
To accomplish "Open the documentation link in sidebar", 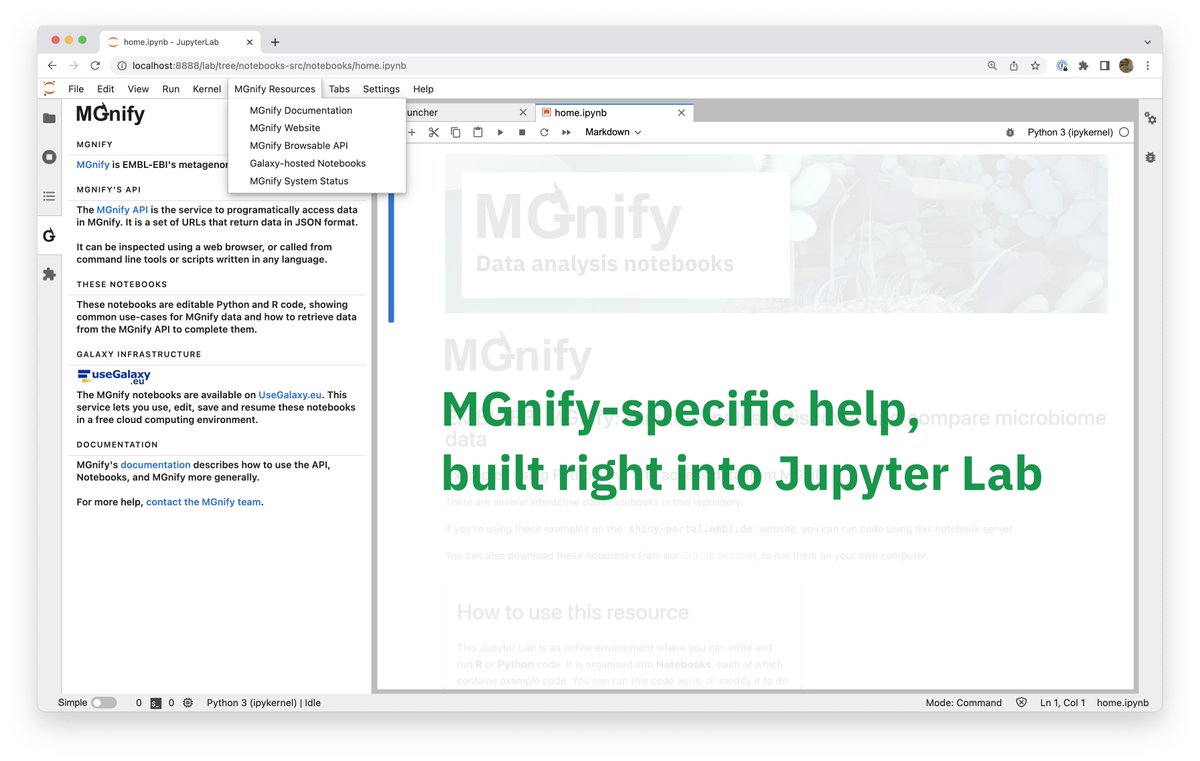I will click(x=155, y=465).
